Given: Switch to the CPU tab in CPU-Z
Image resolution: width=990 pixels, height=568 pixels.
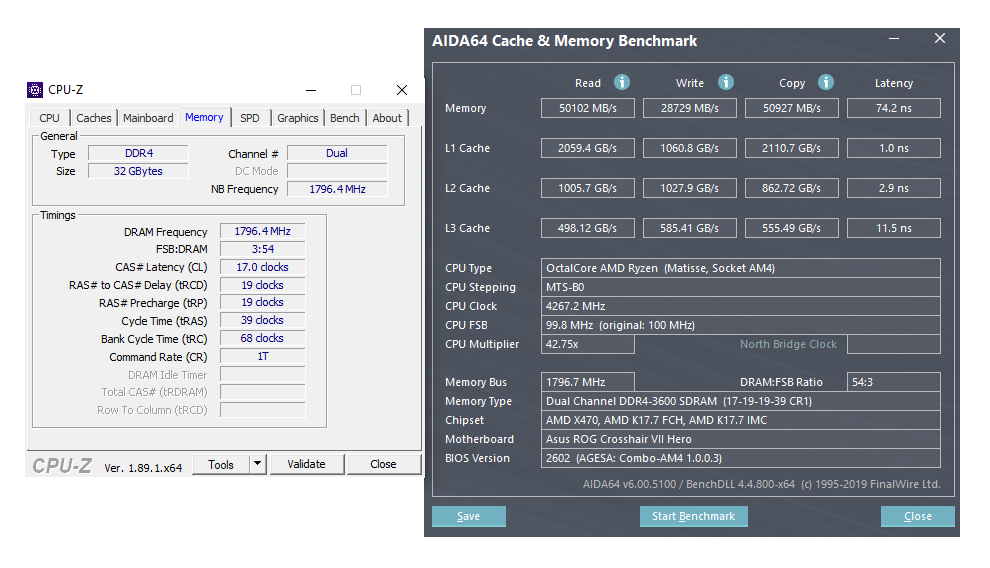Looking at the screenshot, I should pos(49,118).
